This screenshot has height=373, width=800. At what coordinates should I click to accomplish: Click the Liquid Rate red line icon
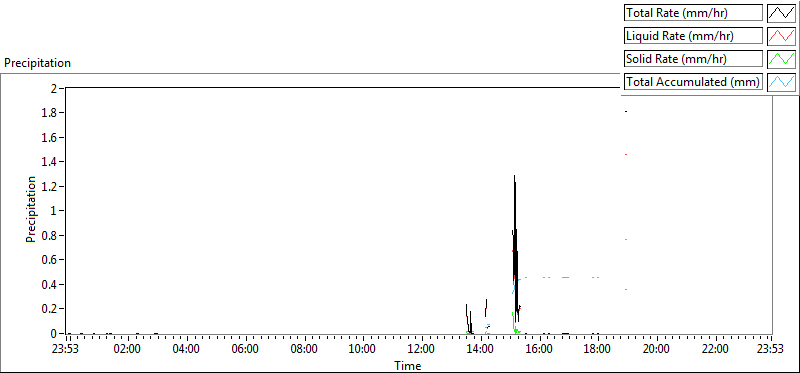coord(781,36)
